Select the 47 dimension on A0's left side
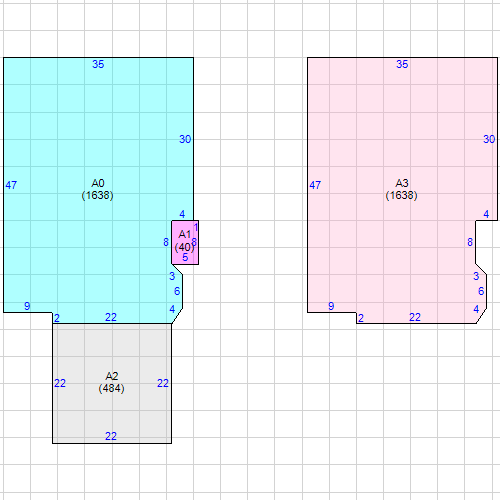Screen dimensions: 500x500 coord(11,185)
